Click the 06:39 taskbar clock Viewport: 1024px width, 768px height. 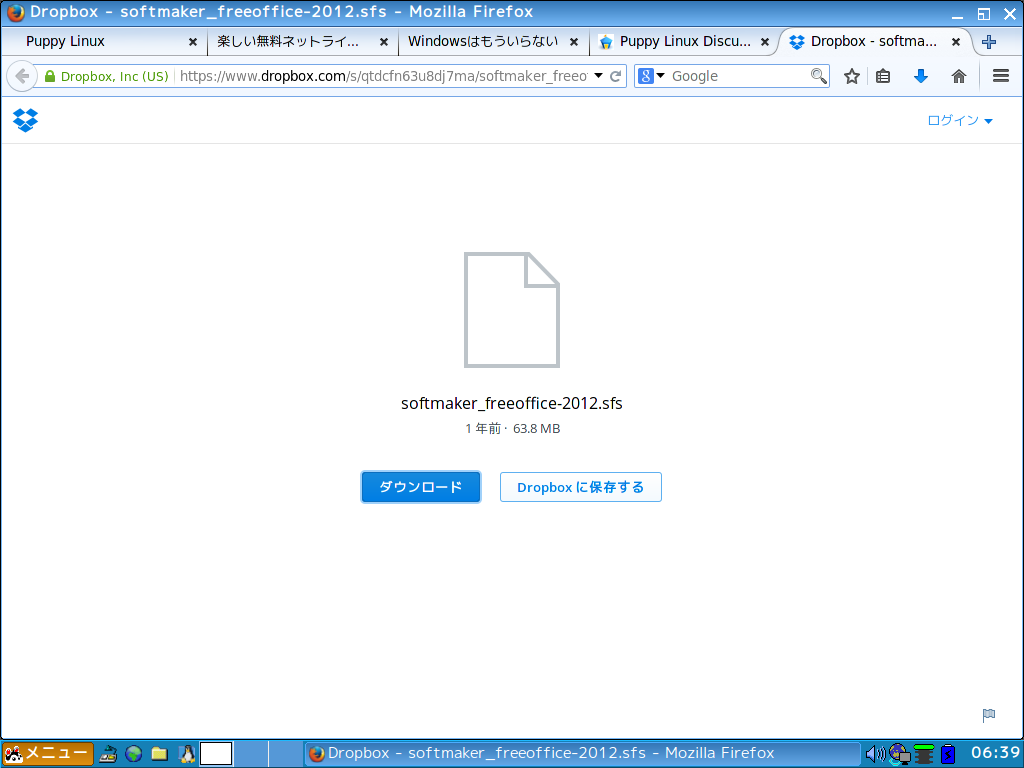[995, 753]
